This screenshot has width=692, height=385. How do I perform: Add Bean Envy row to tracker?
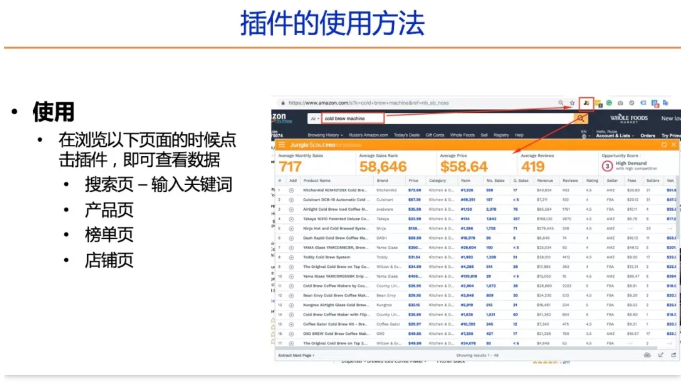(291, 296)
